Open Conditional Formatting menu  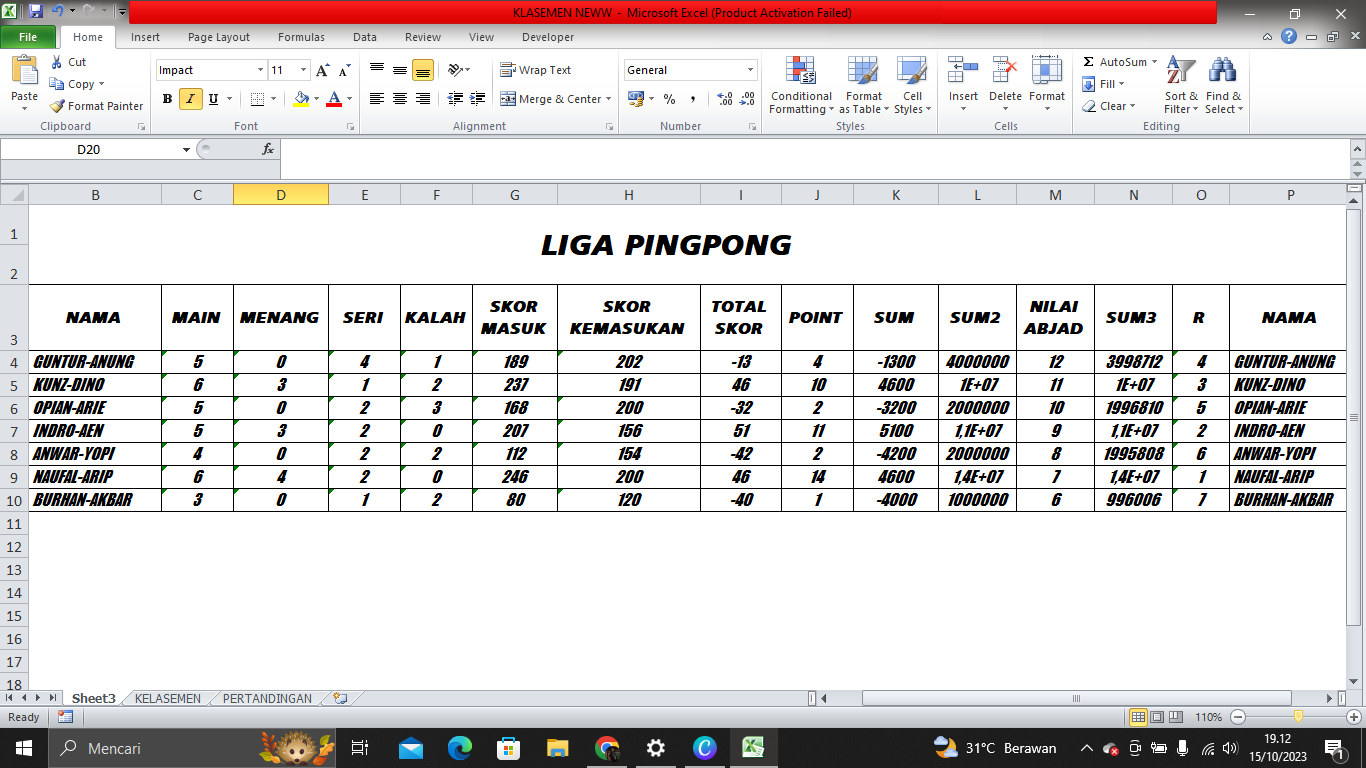coord(800,86)
